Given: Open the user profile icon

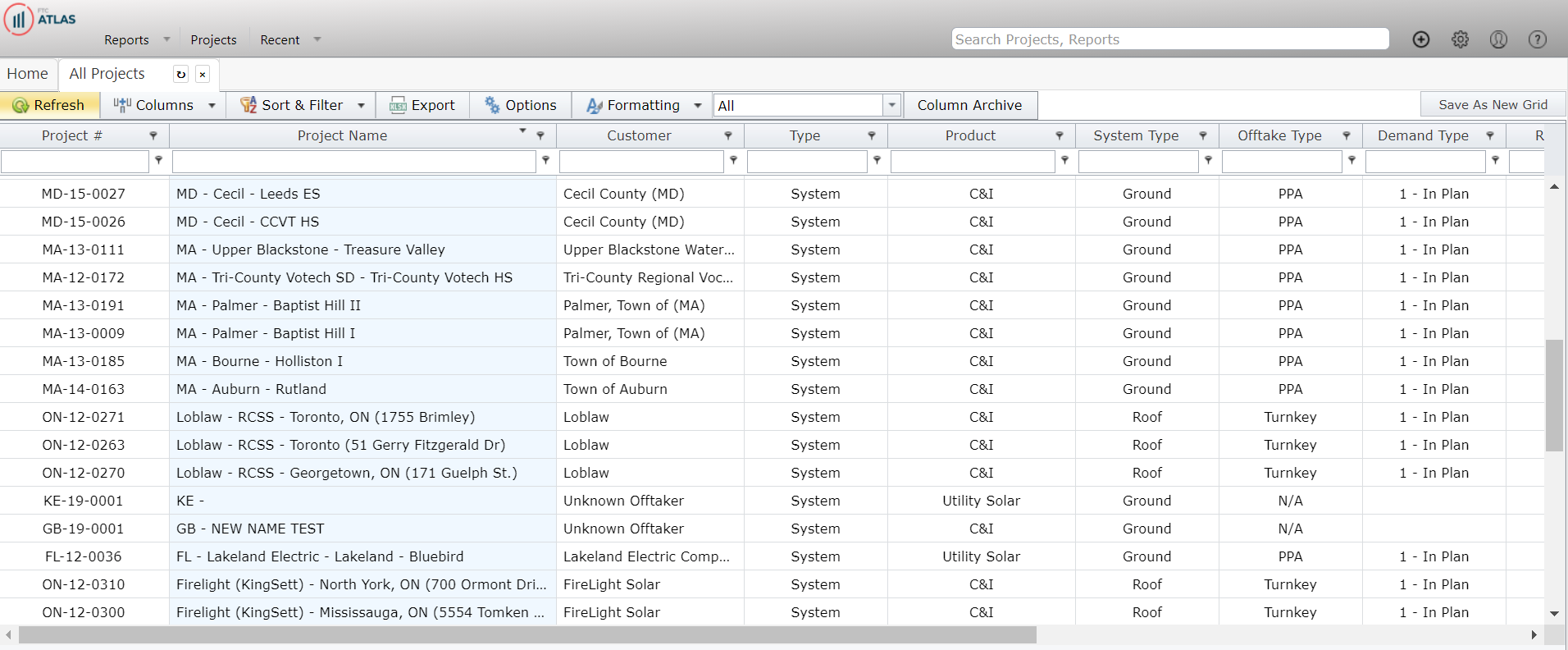Looking at the screenshot, I should pyautogui.click(x=1498, y=39).
